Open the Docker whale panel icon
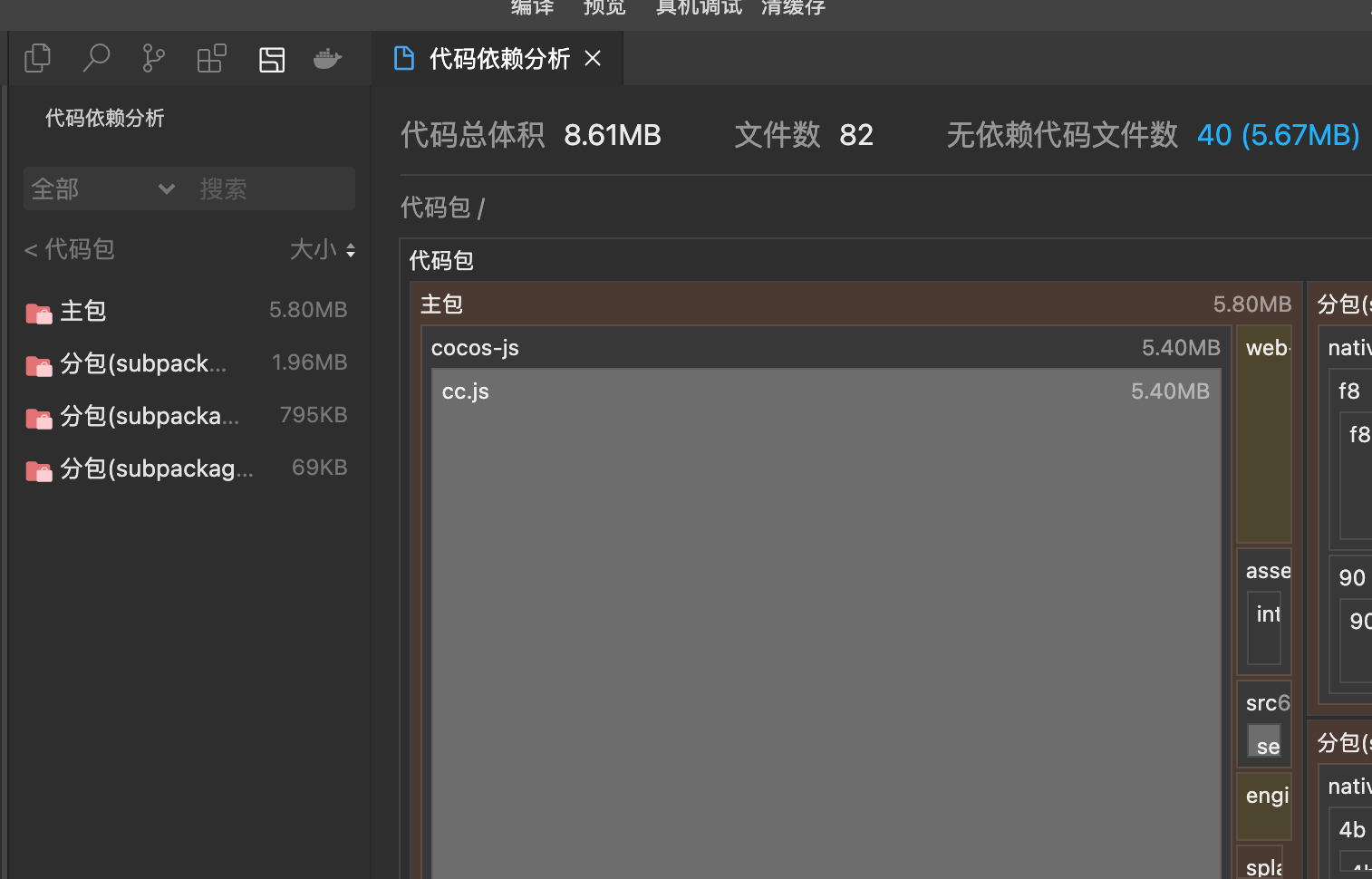Viewport: 1372px width, 879px height. (327, 60)
